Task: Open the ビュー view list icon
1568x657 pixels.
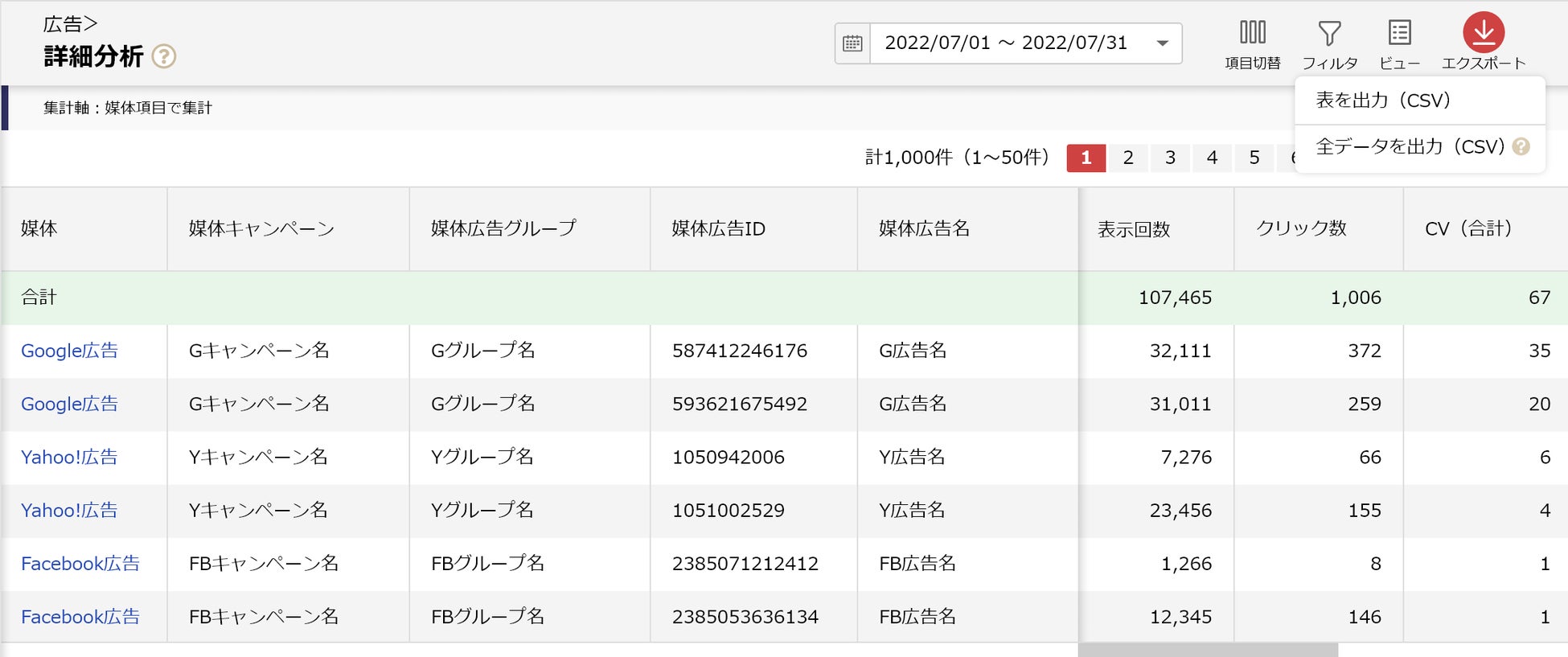Action: pyautogui.click(x=1399, y=33)
